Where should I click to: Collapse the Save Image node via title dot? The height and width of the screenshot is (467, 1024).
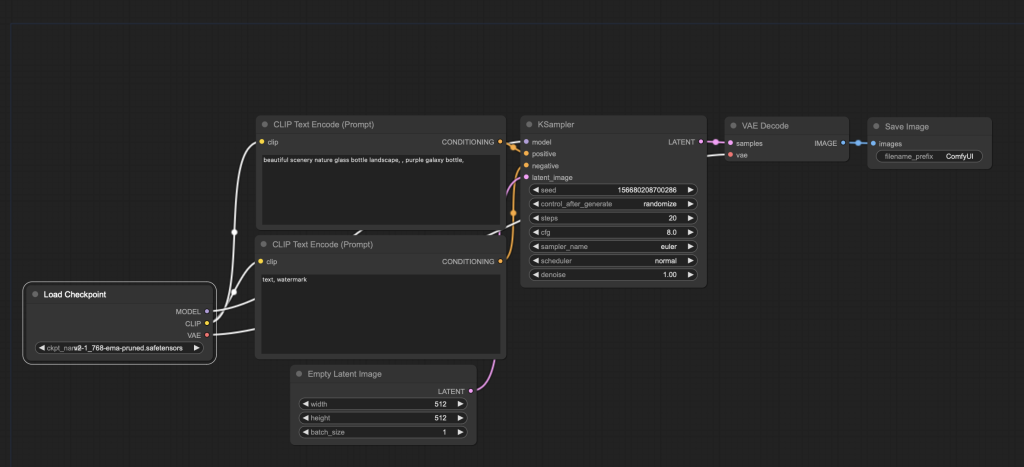coord(876,127)
